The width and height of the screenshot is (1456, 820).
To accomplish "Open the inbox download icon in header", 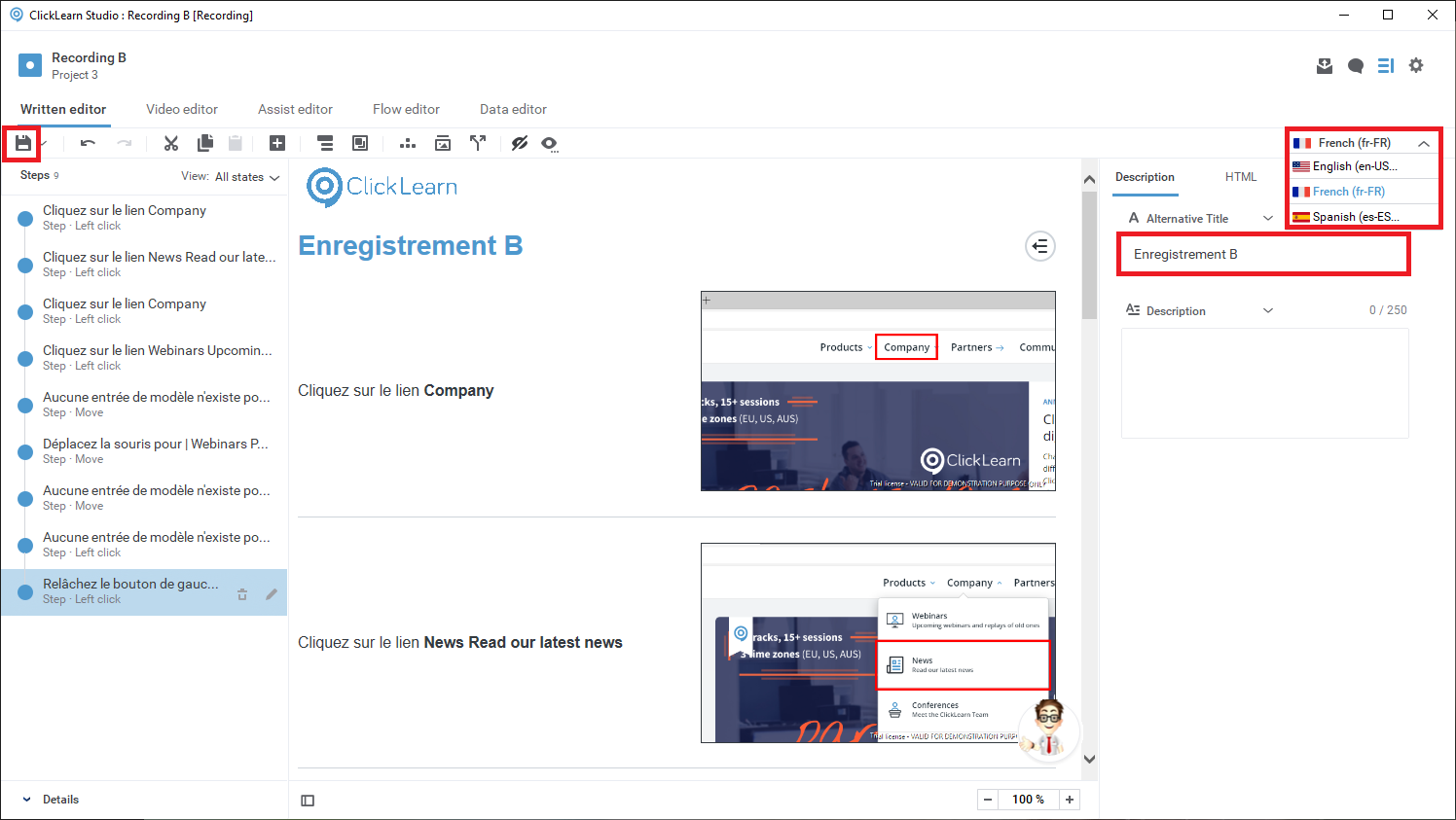I will tap(1325, 66).
